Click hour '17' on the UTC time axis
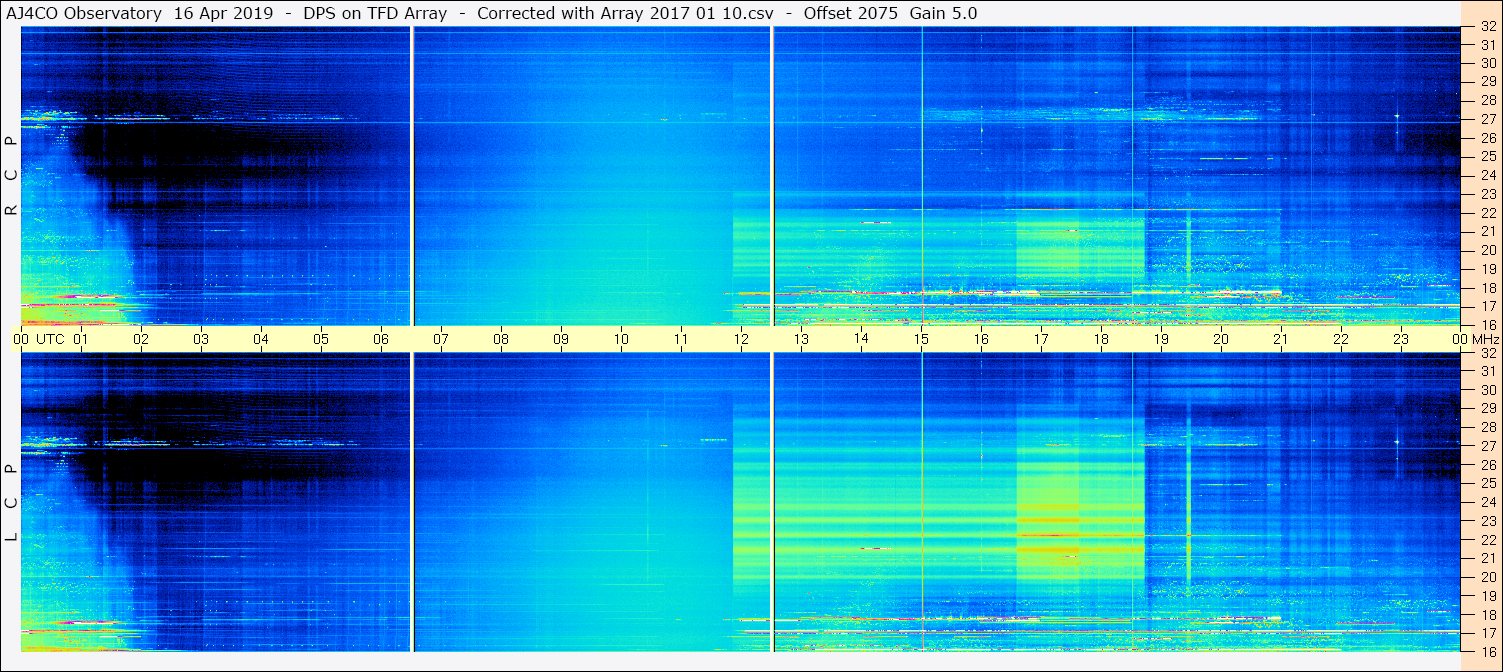This screenshot has height=672, width=1503. point(1041,339)
